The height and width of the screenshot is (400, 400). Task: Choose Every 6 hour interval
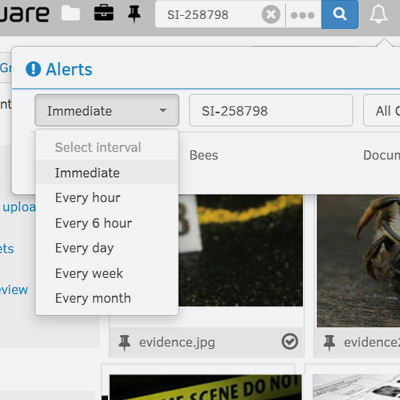pos(107,223)
